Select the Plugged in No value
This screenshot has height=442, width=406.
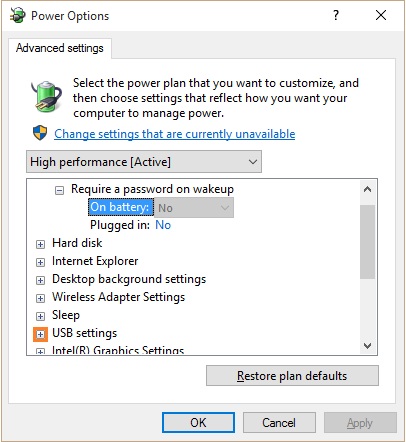click(x=163, y=225)
